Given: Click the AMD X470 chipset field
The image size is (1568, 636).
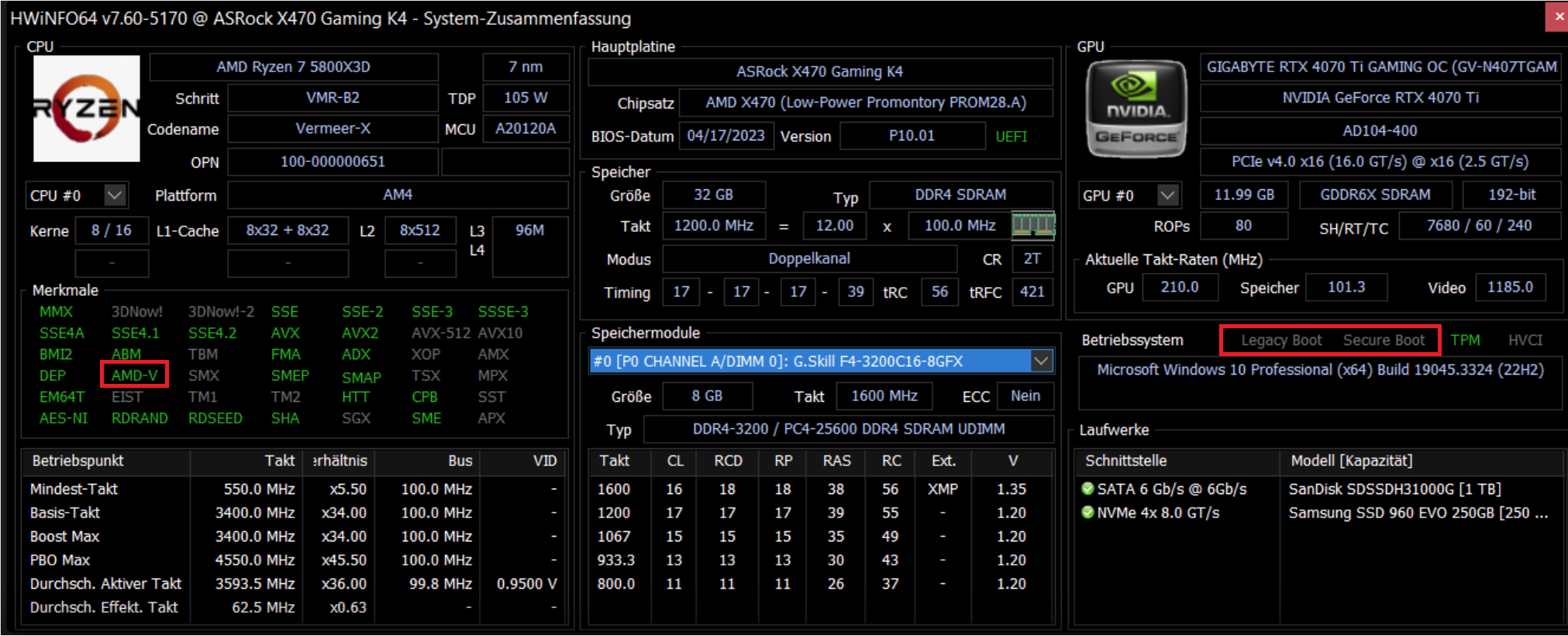Looking at the screenshot, I should [x=866, y=102].
